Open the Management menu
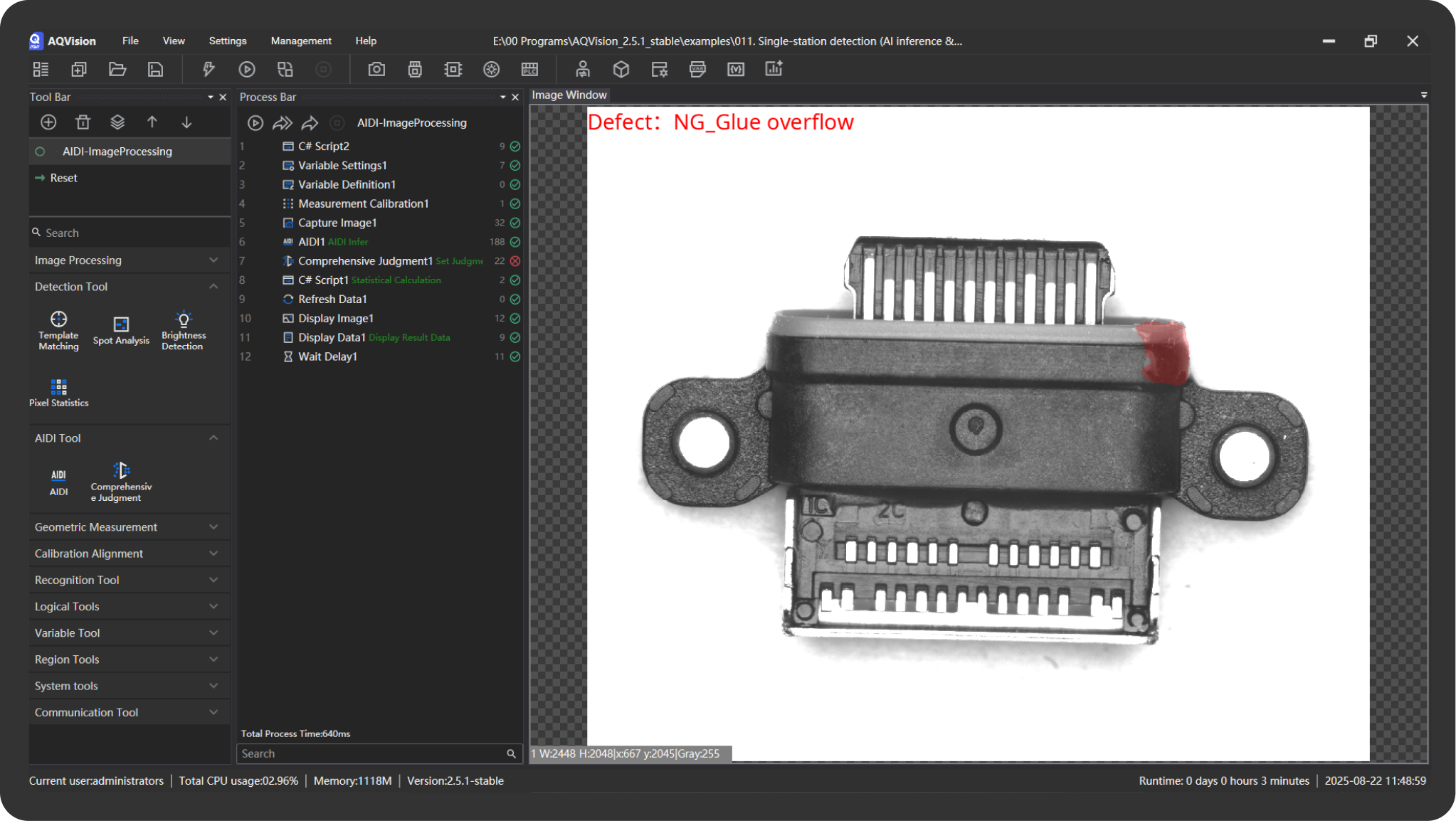Screen dimensions: 1456x821 (x=301, y=41)
